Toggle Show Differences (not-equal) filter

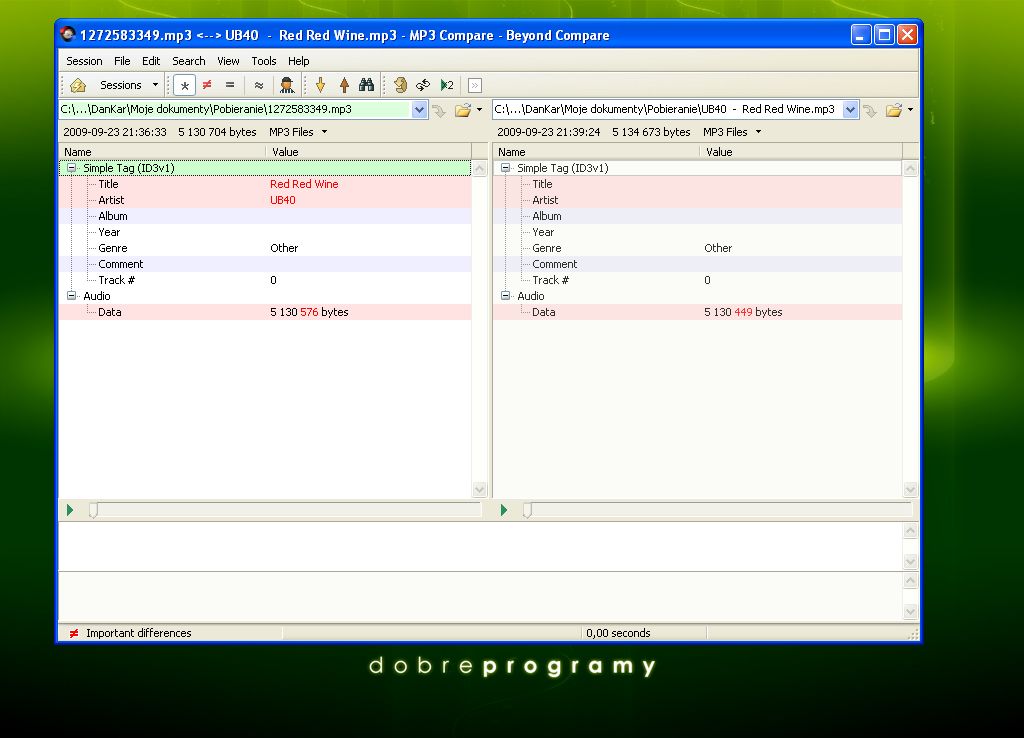(x=207, y=85)
